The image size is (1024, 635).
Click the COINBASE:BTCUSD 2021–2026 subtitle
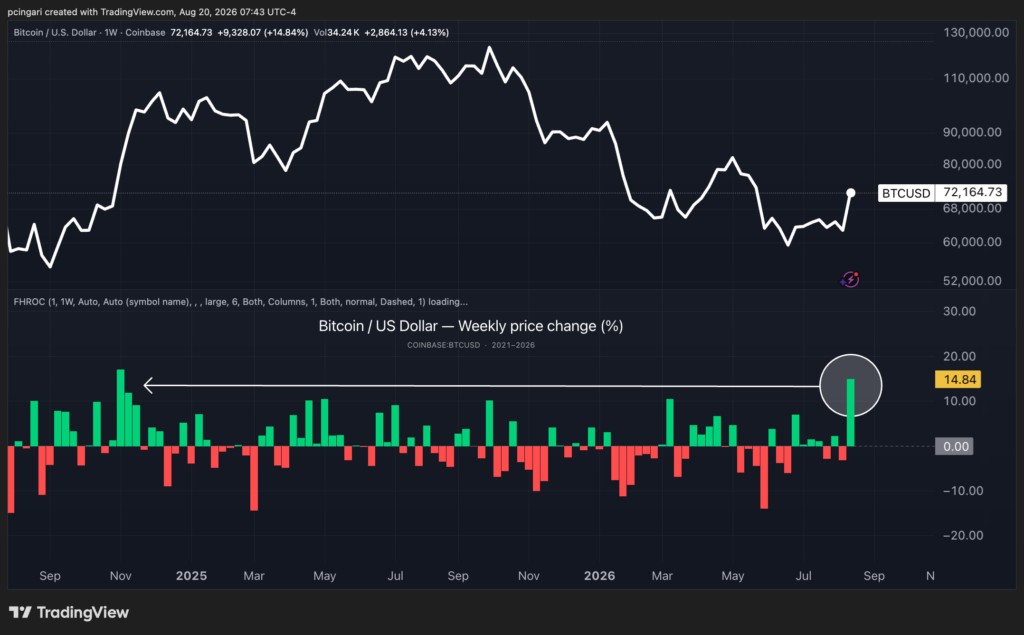coord(471,345)
